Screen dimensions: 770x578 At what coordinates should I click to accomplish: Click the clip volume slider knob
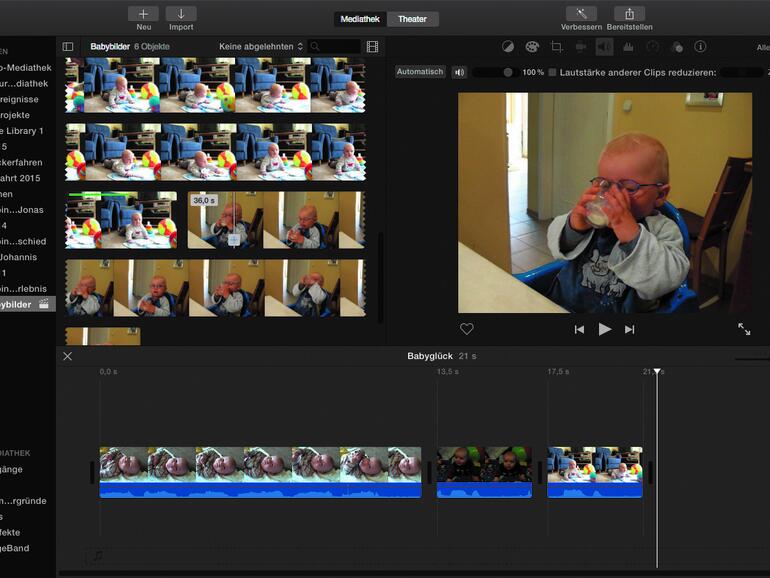point(508,72)
